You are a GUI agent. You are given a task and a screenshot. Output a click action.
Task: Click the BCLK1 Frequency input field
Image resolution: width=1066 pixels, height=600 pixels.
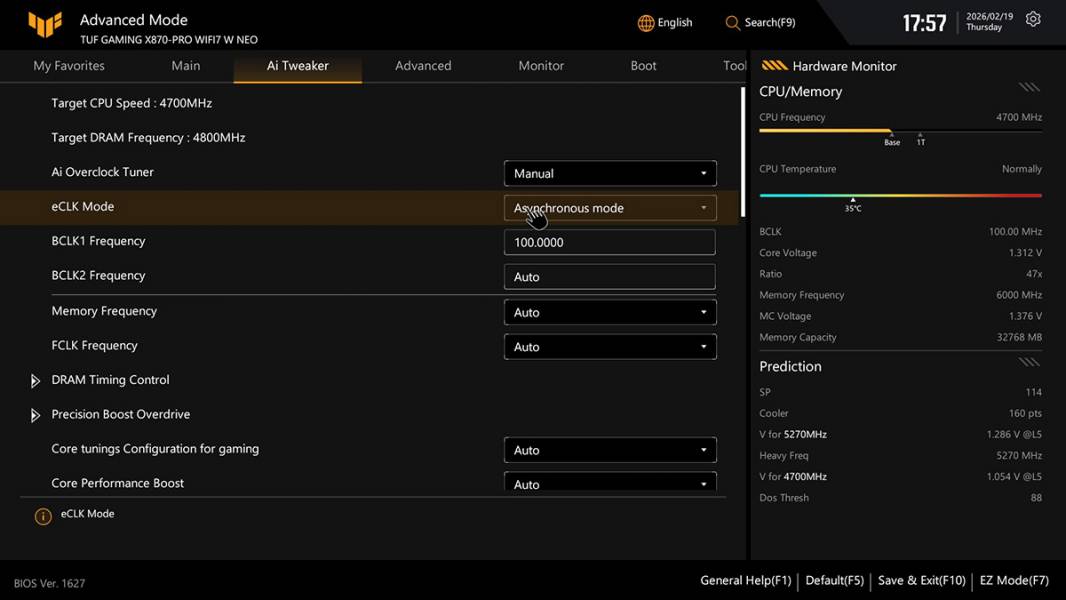click(609, 242)
